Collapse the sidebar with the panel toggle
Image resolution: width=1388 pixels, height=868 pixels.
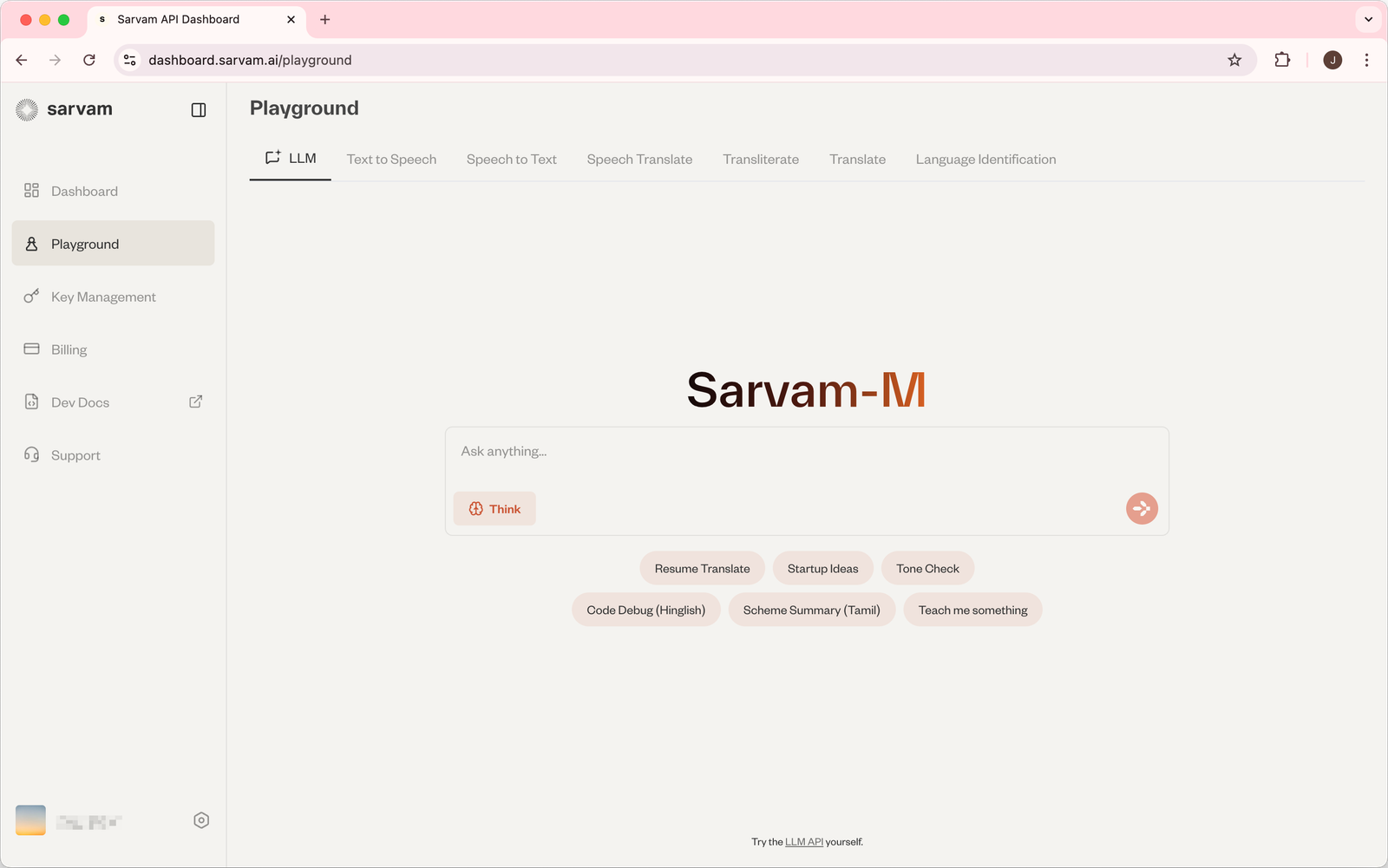199,109
